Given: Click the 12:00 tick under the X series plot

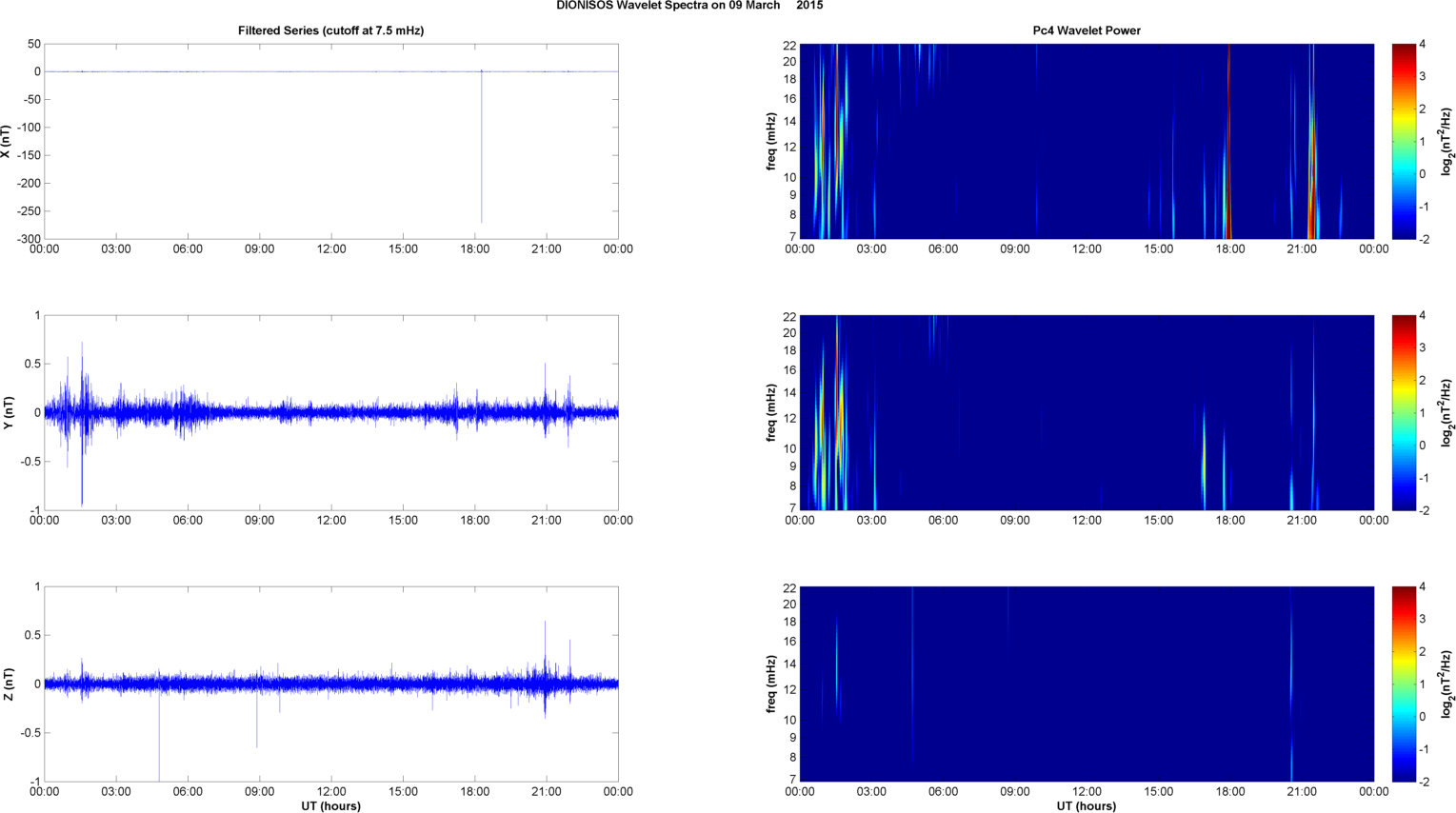Looking at the screenshot, I should coord(331,249).
